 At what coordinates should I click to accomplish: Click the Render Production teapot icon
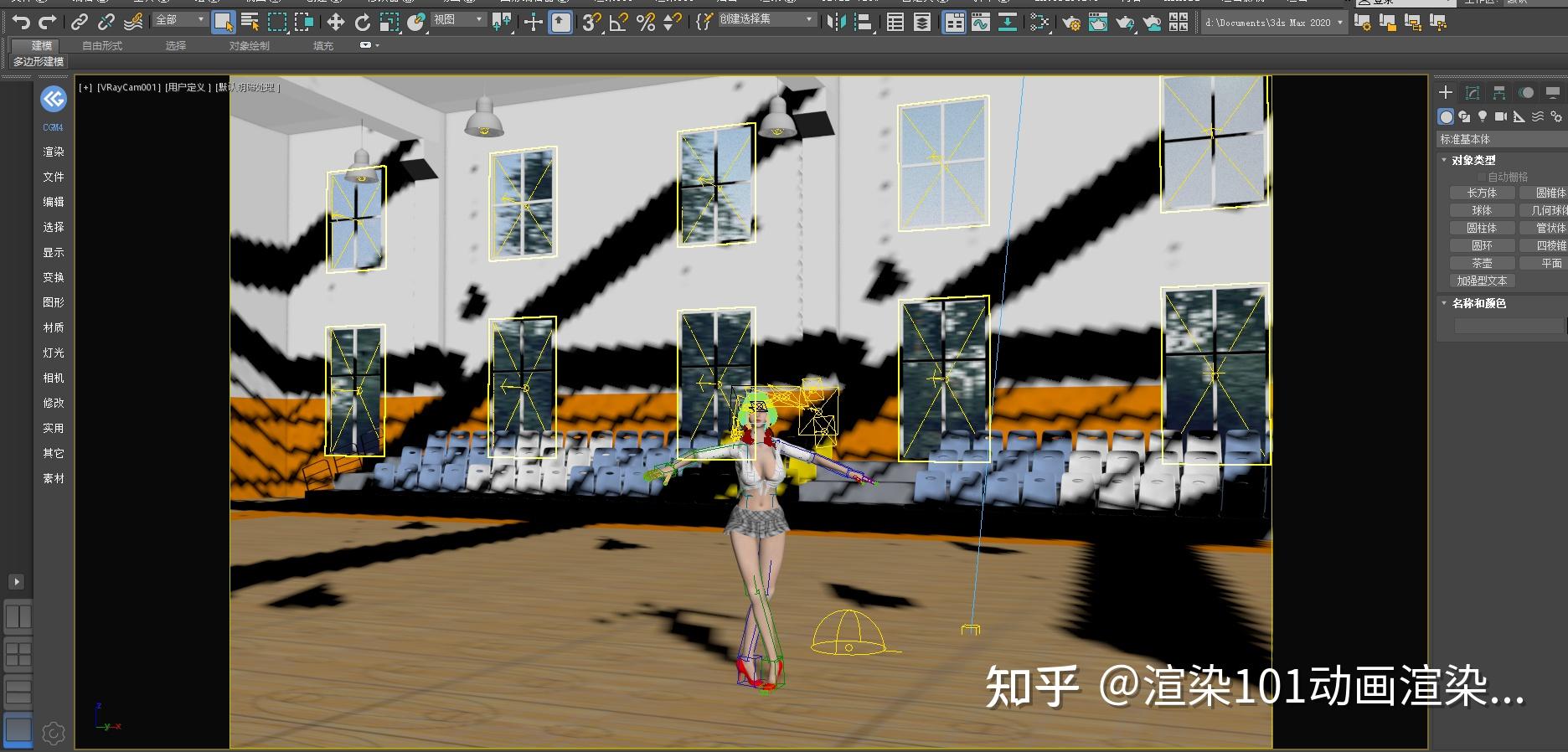1125,22
